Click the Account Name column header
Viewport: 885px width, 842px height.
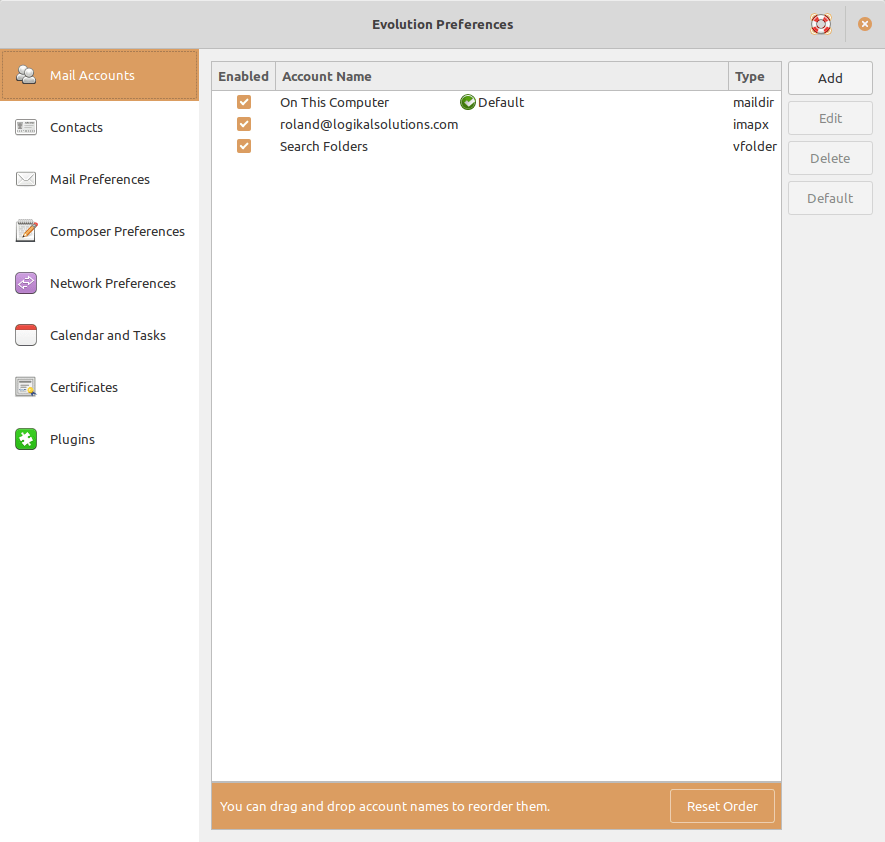pyautogui.click(x=500, y=76)
